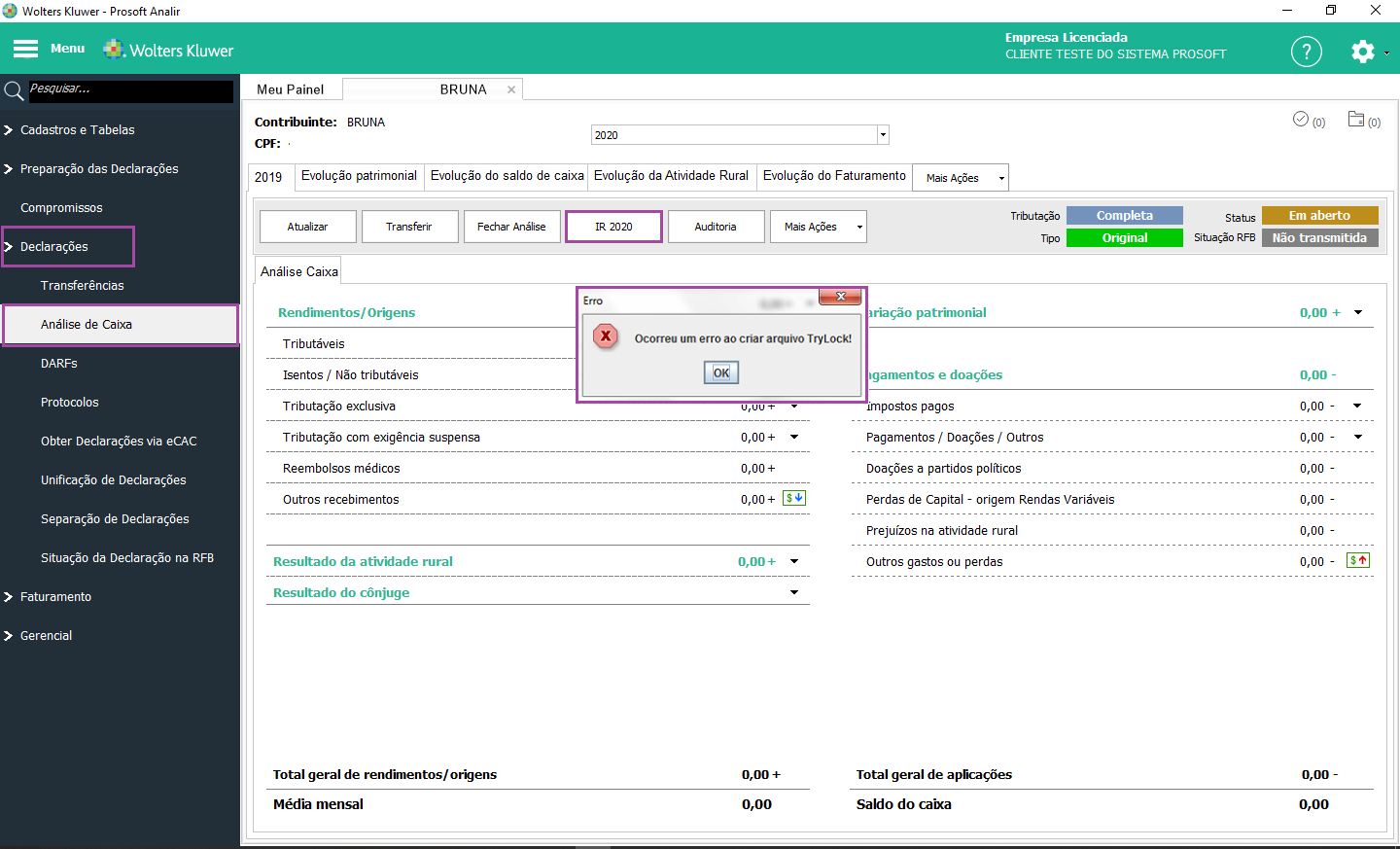Open DARFs in sidebar
The height and width of the screenshot is (849, 1400).
[59, 364]
